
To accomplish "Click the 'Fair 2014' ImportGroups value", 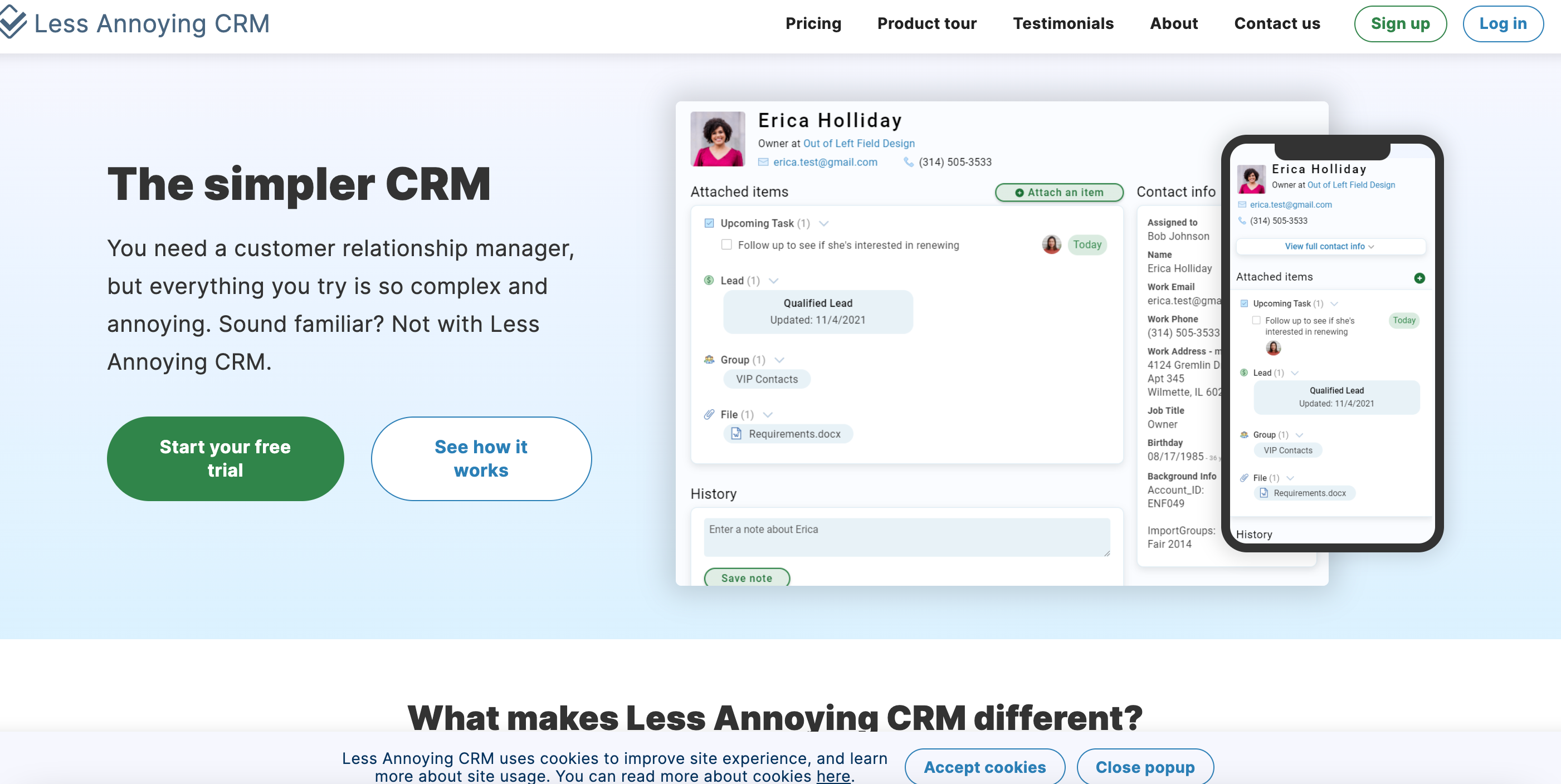I will [x=1169, y=544].
